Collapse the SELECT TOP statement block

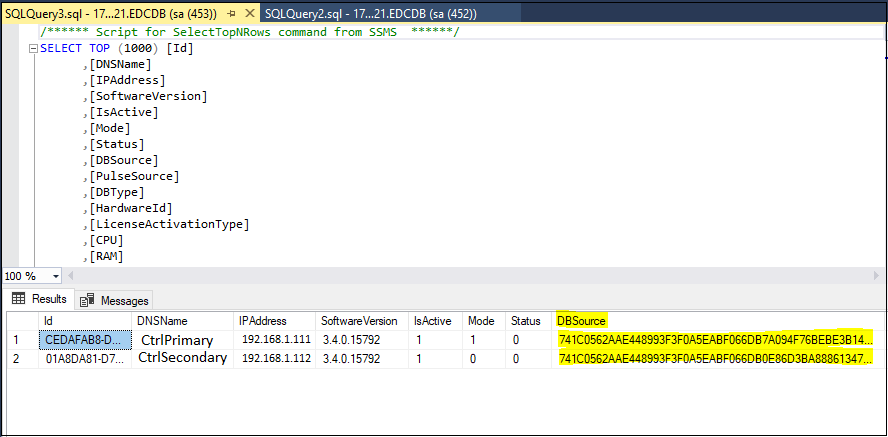[34, 48]
